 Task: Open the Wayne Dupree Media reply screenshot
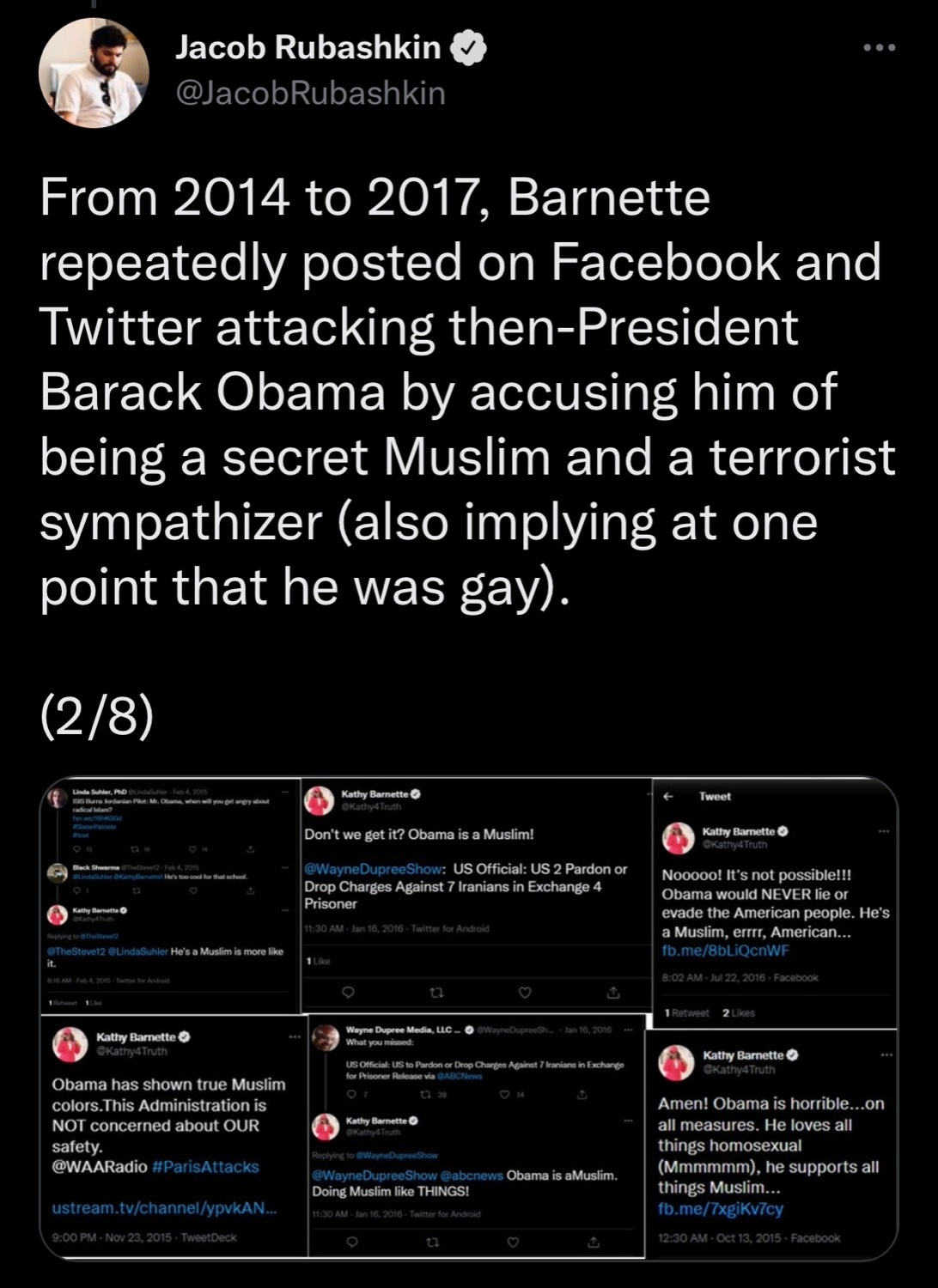[x=476, y=1136]
